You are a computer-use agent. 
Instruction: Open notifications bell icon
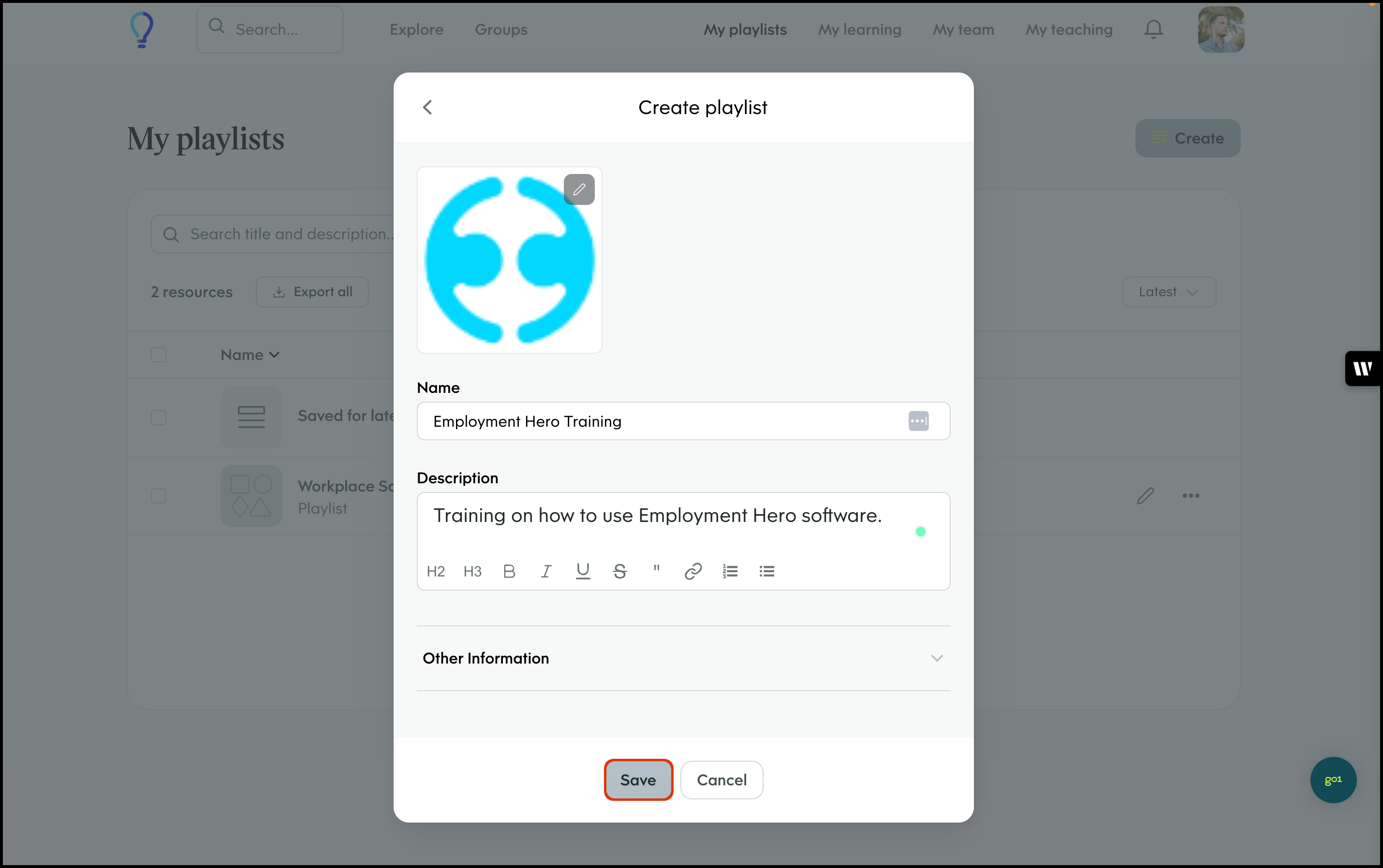(1153, 29)
